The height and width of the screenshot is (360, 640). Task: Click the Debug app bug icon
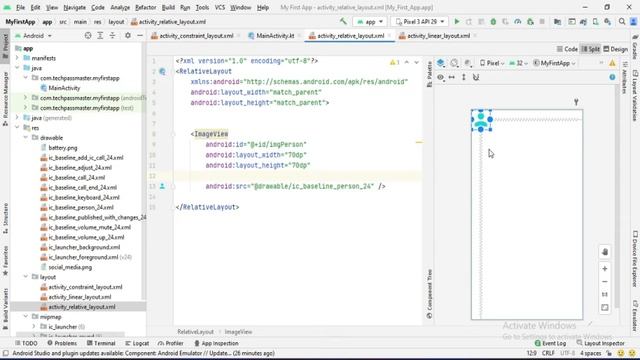click(493, 22)
